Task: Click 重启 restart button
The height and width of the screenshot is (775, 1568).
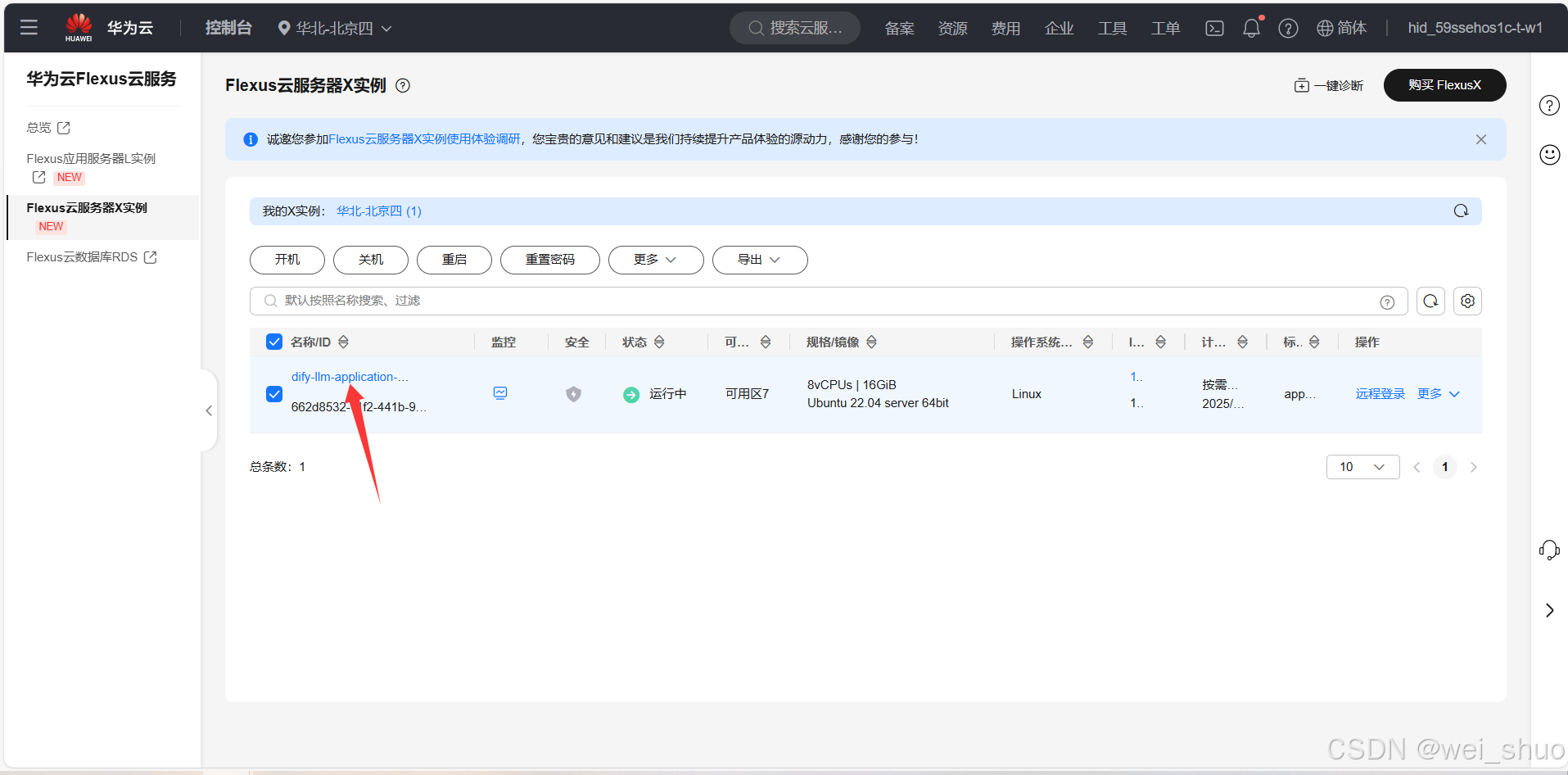Action: click(454, 260)
